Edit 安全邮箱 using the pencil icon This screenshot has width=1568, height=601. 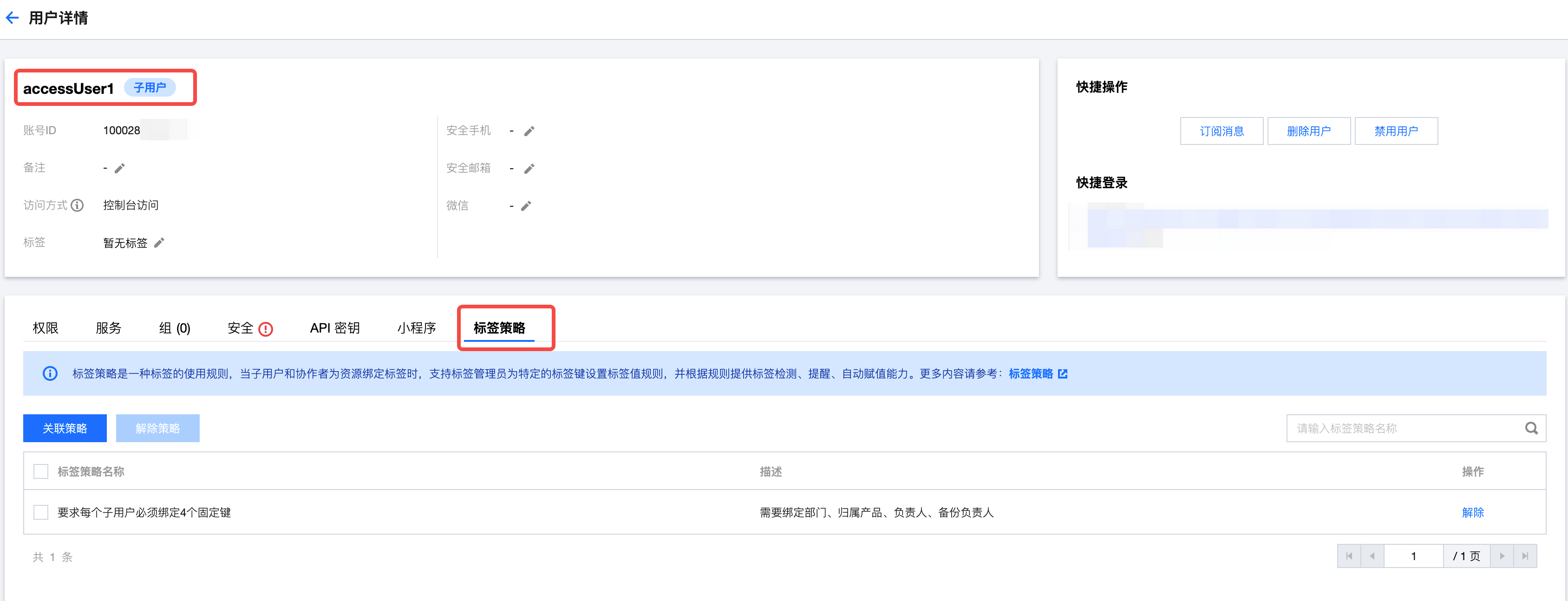point(529,169)
